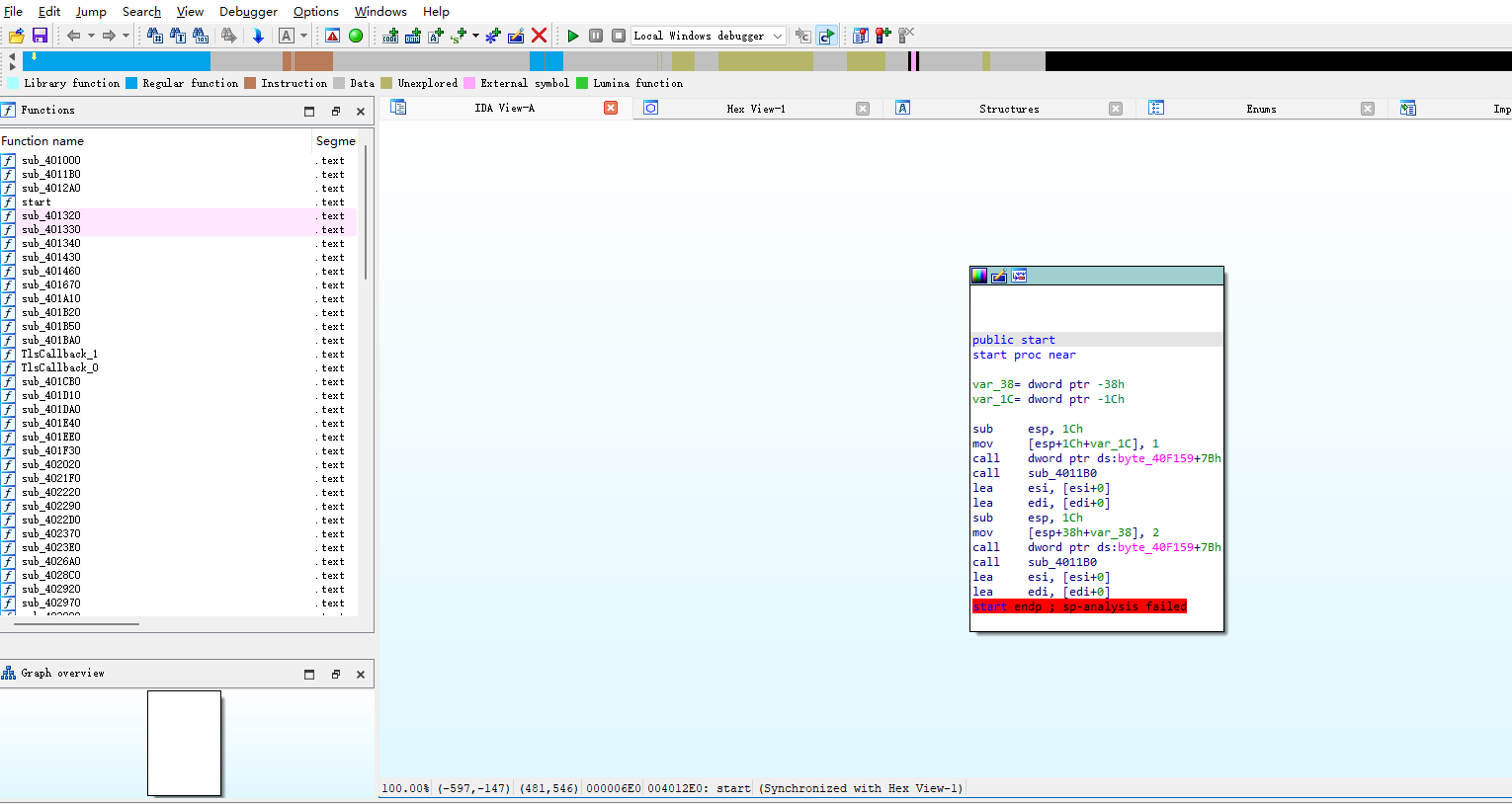1512x804 pixels.
Task: Search for byte sequence binoculars icon
Action: pyautogui.click(x=201, y=36)
